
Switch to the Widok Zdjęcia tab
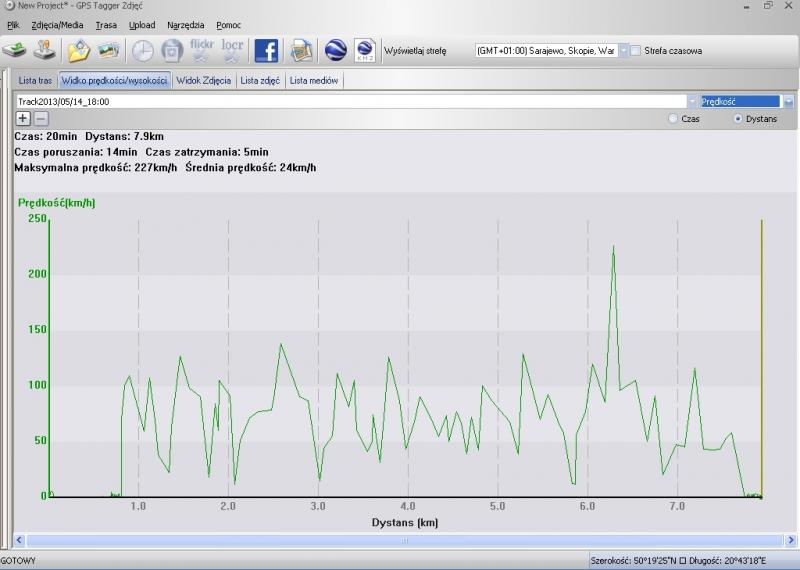click(x=203, y=80)
